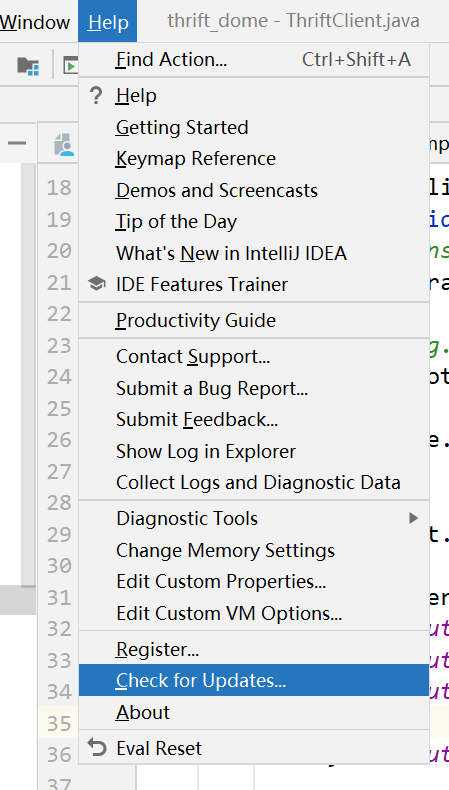This screenshot has height=790, width=449.
Task: Click the project structure folder icon in toolbar
Action: tap(28, 65)
